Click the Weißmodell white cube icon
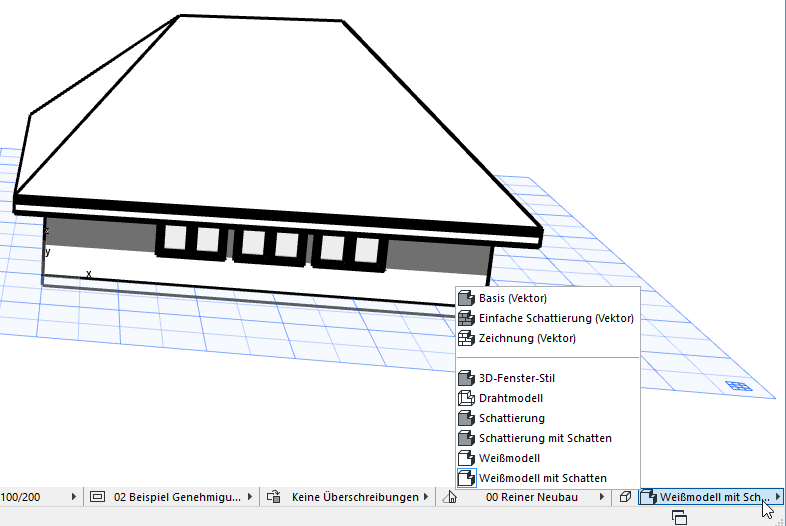The width and height of the screenshot is (786, 526). [x=466, y=458]
